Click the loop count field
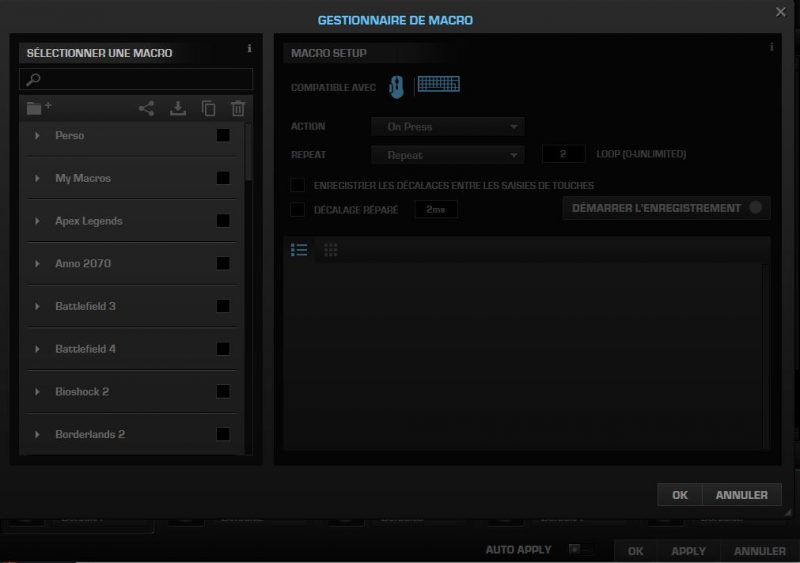The image size is (800, 563). (x=563, y=154)
